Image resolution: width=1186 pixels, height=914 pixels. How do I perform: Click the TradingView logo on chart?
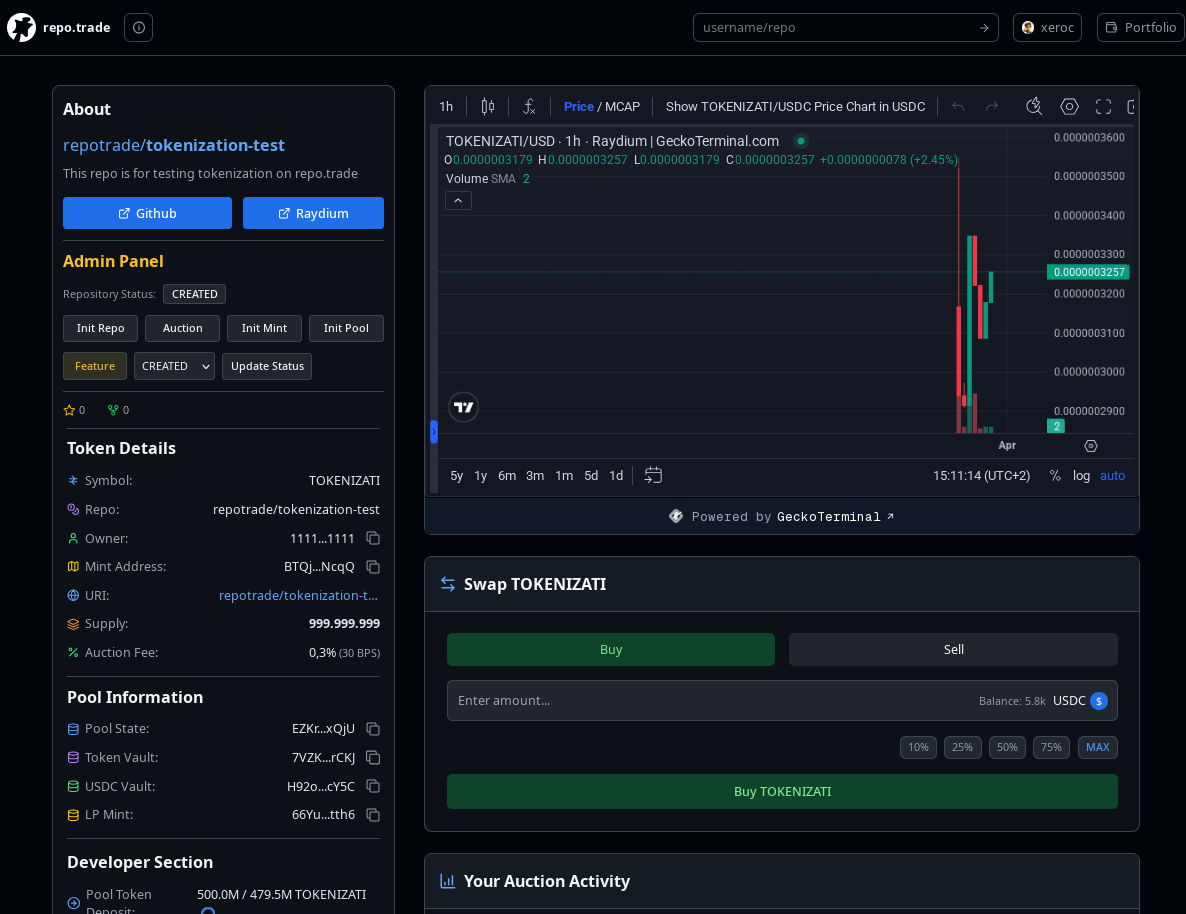click(x=464, y=407)
